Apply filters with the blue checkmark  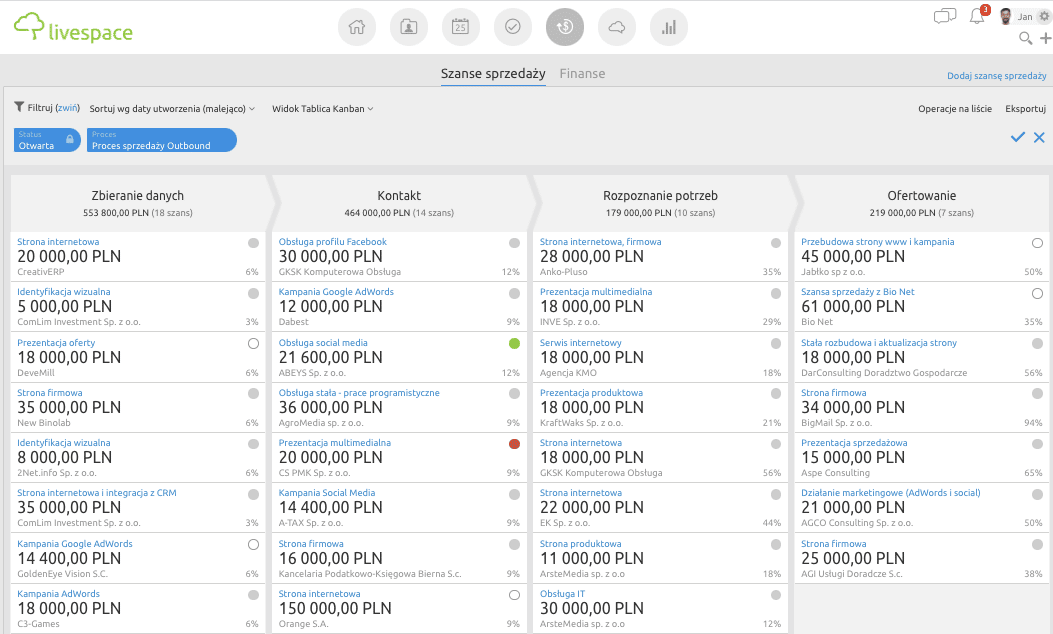click(1017, 137)
